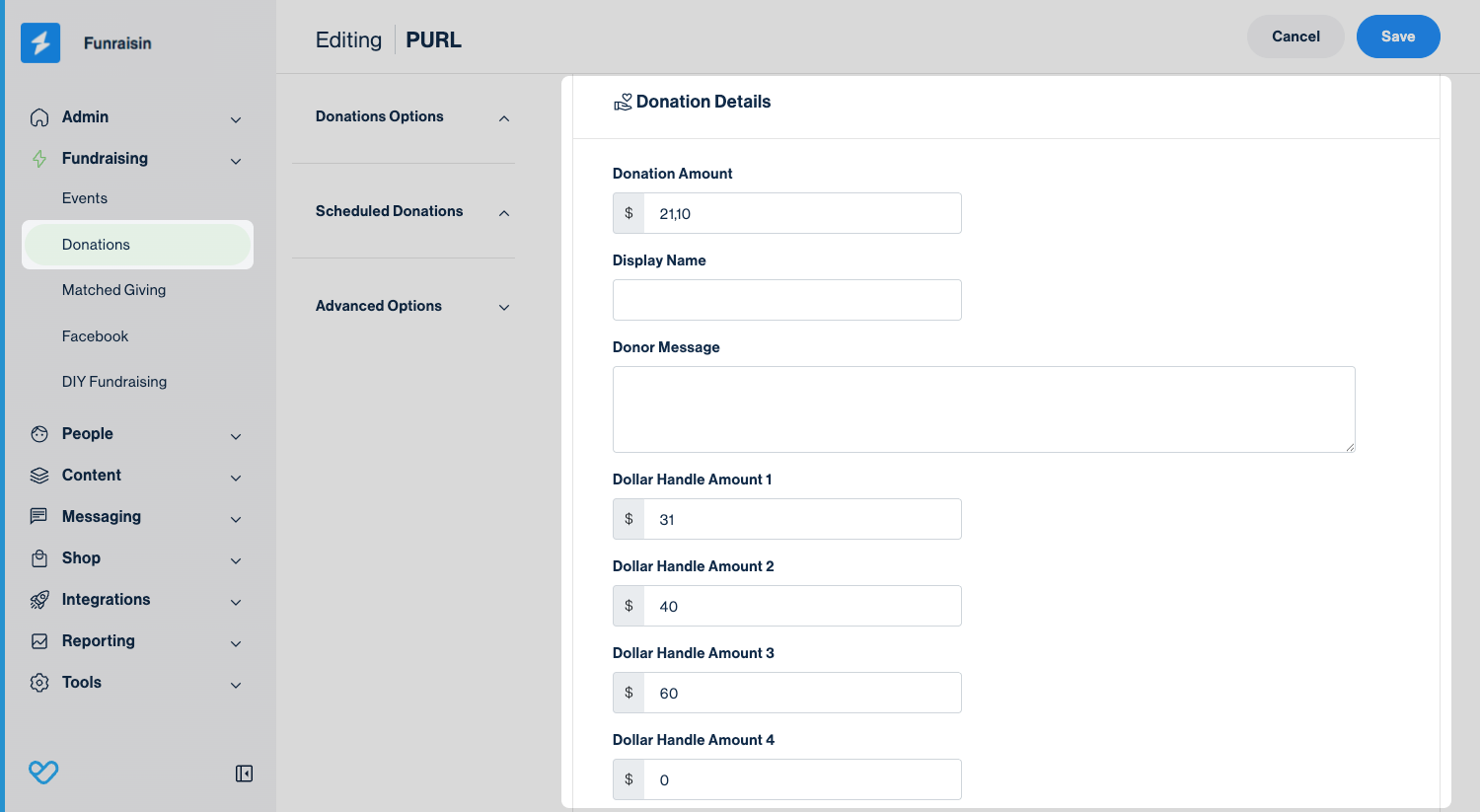Select DIY Fundraising in the sidebar

tap(114, 382)
